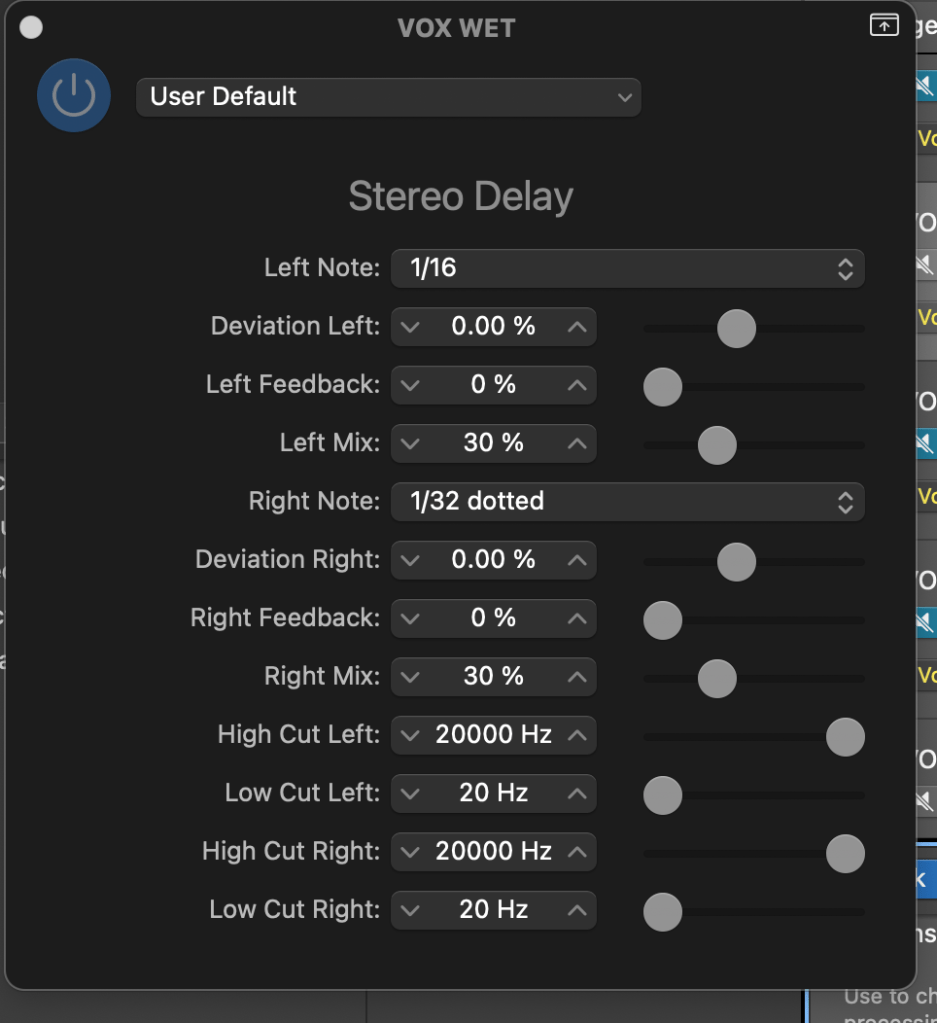Screen dimensions: 937x1023
Task: Click the open-in-window icon in the title bar
Action: [x=884, y=25]
